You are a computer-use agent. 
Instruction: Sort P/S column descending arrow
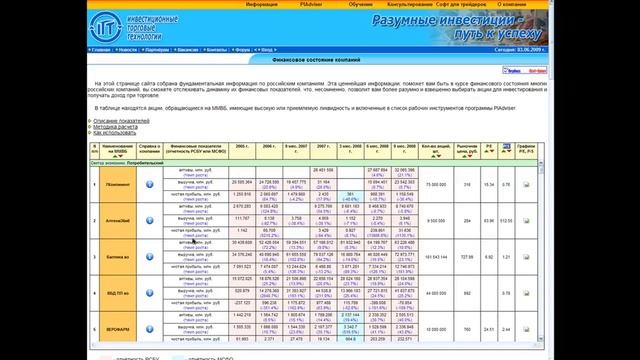[509, 151]
